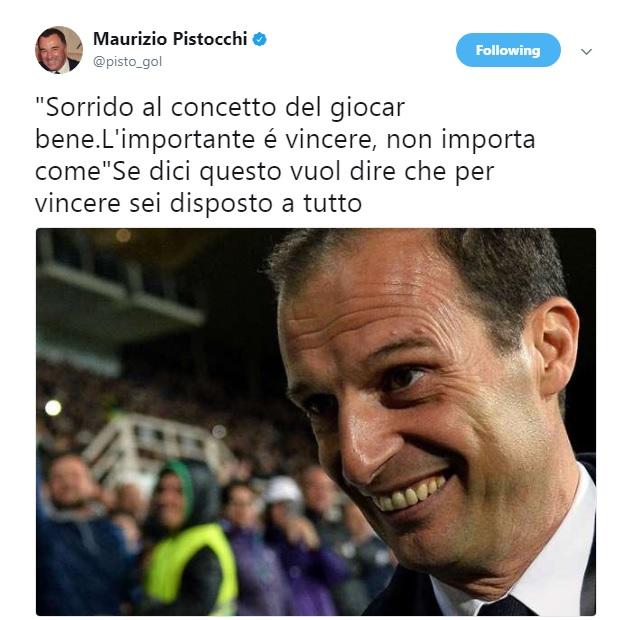The width and height of the screenshot is (630, 620).
Task: Click the tweet line "vincere sei disposto a tutto"
Action: click(x=198, y=203)
